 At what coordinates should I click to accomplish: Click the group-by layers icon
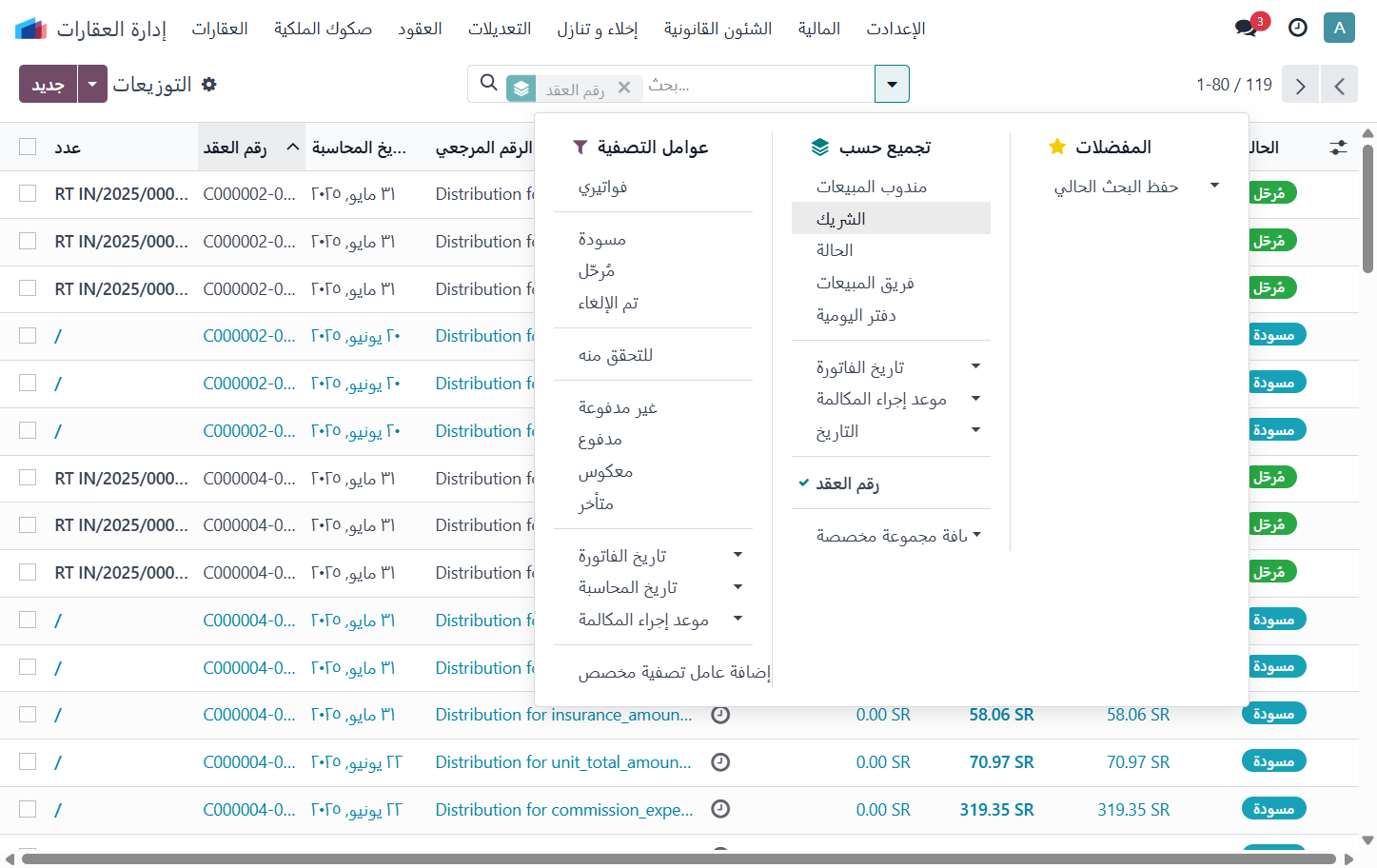coord(820,147)
